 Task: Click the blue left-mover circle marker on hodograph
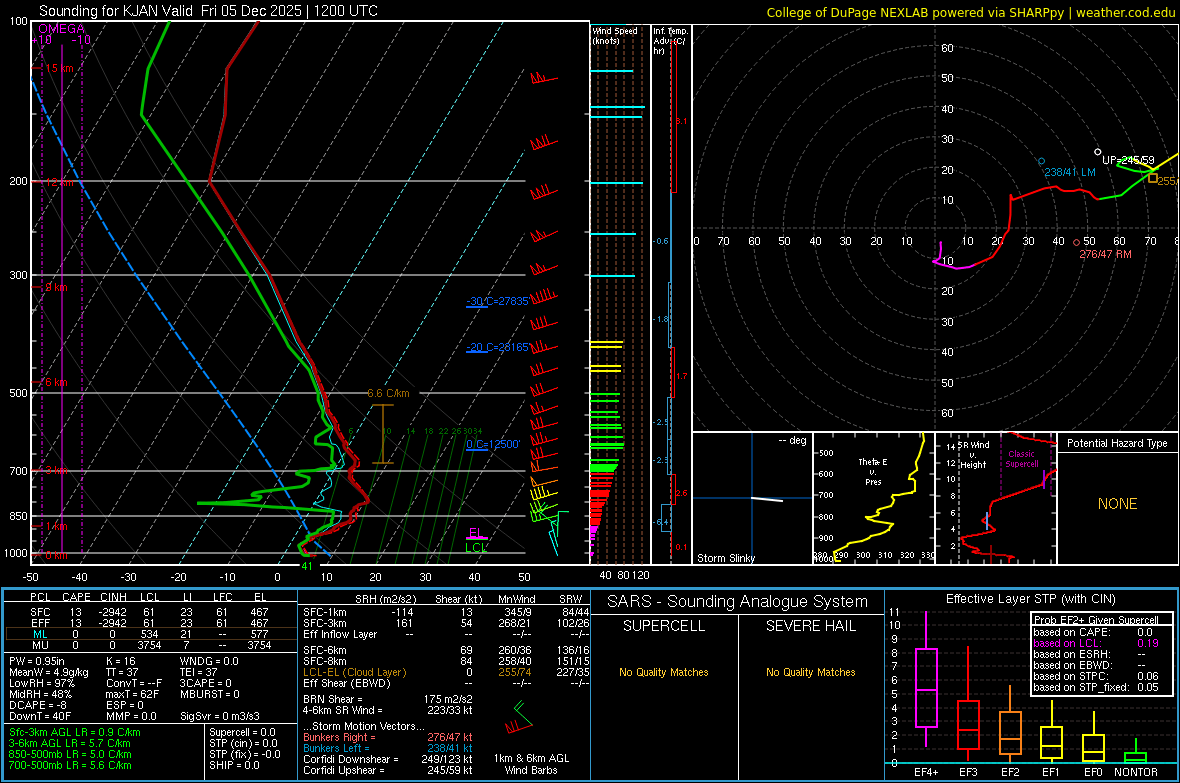(x=1042, y=161)
